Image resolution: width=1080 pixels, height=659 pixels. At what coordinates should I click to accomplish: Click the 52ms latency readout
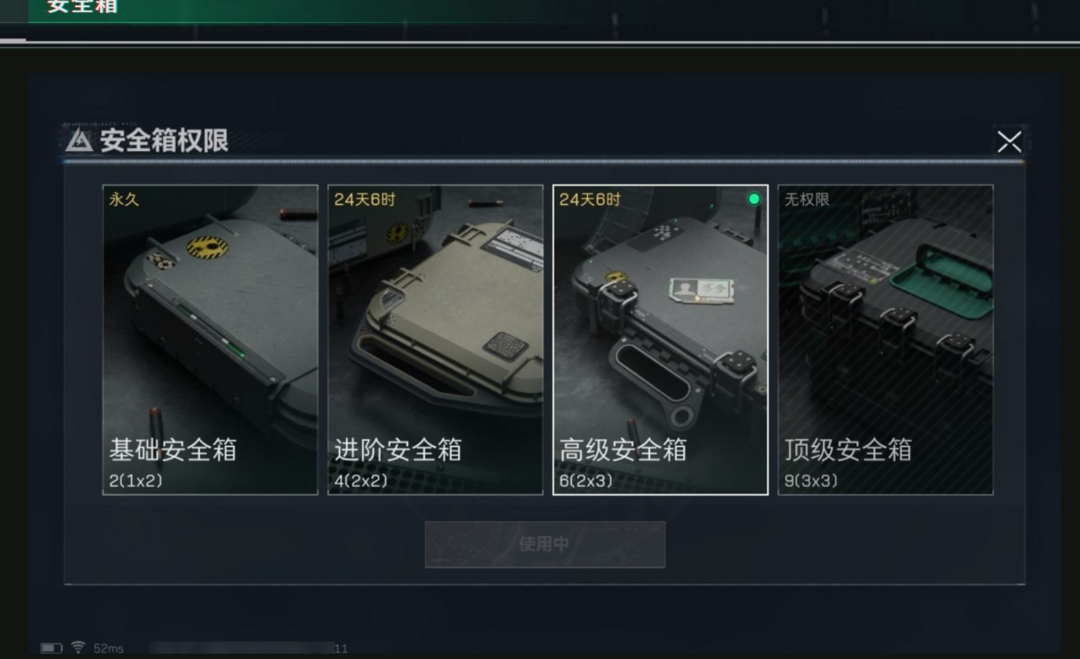point(108,649)
